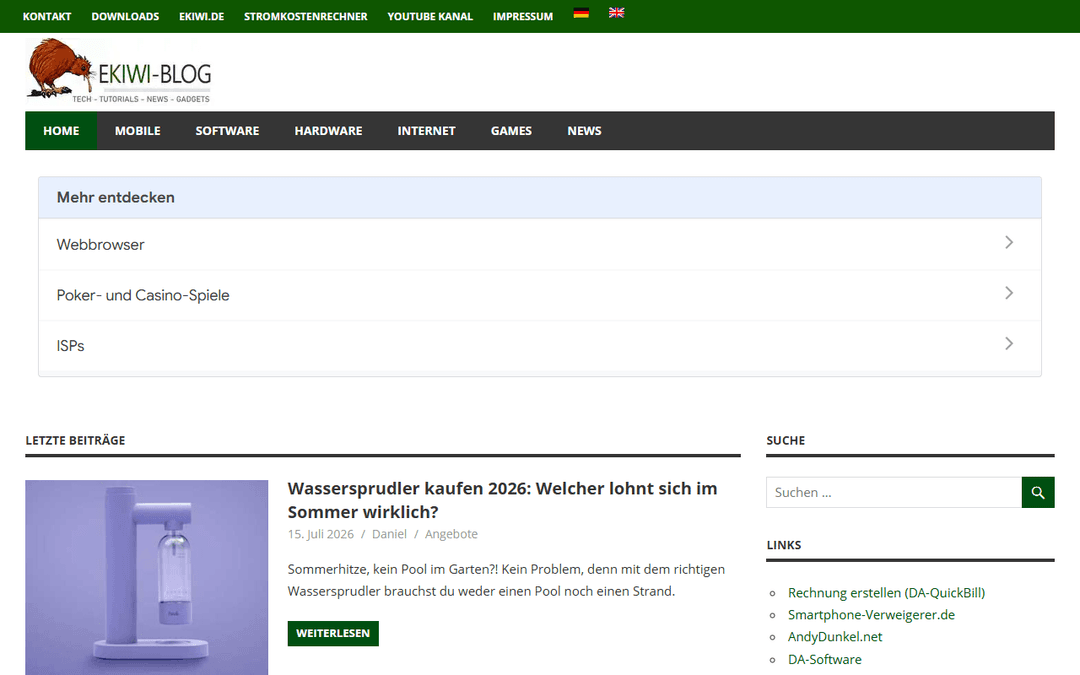Click the WEITERLESEN button
This screenshot has width=1080, height=675.
coord(333,633)
